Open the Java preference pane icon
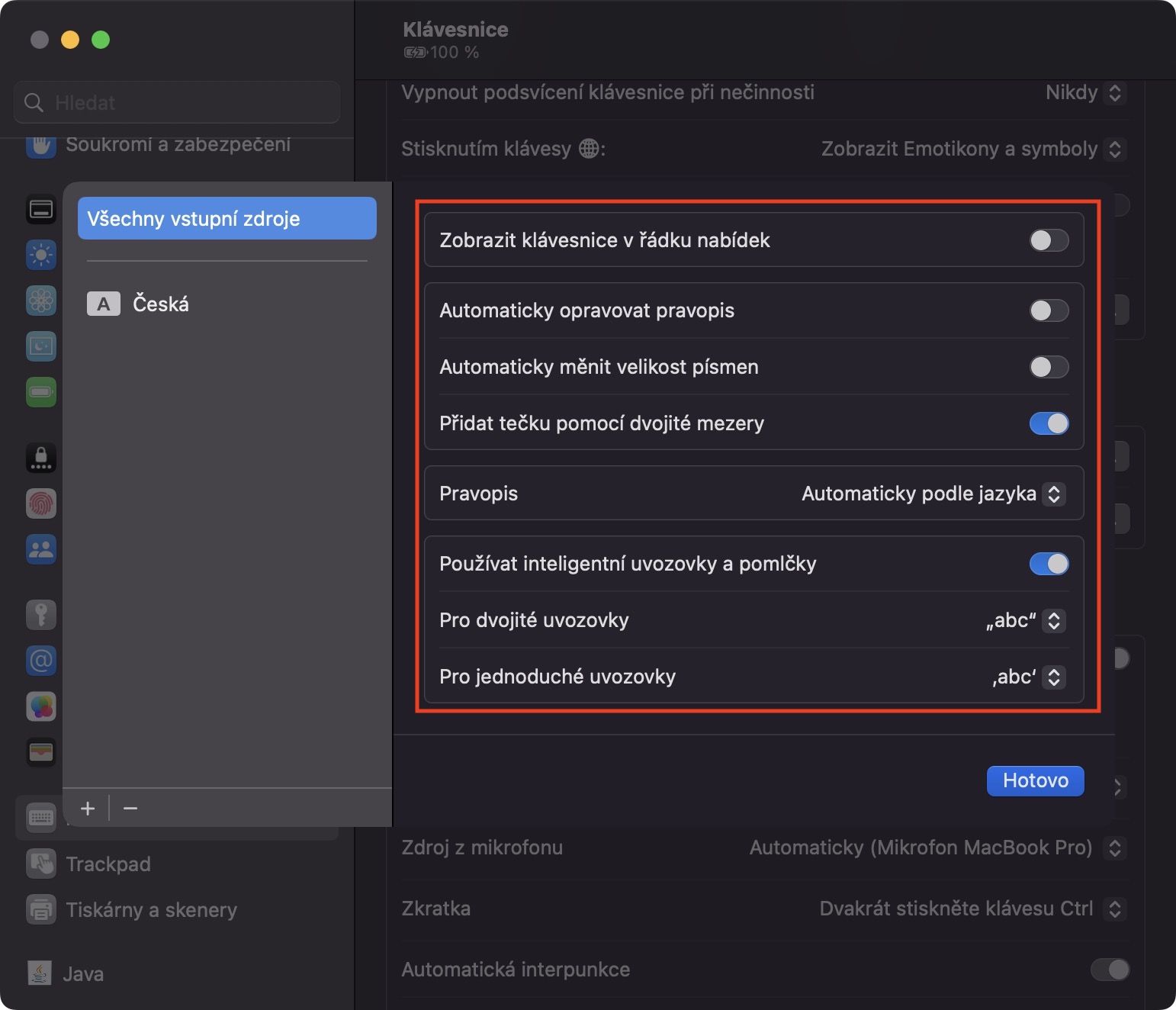This screenshot has height=1010, width=1176. point(40,973)
